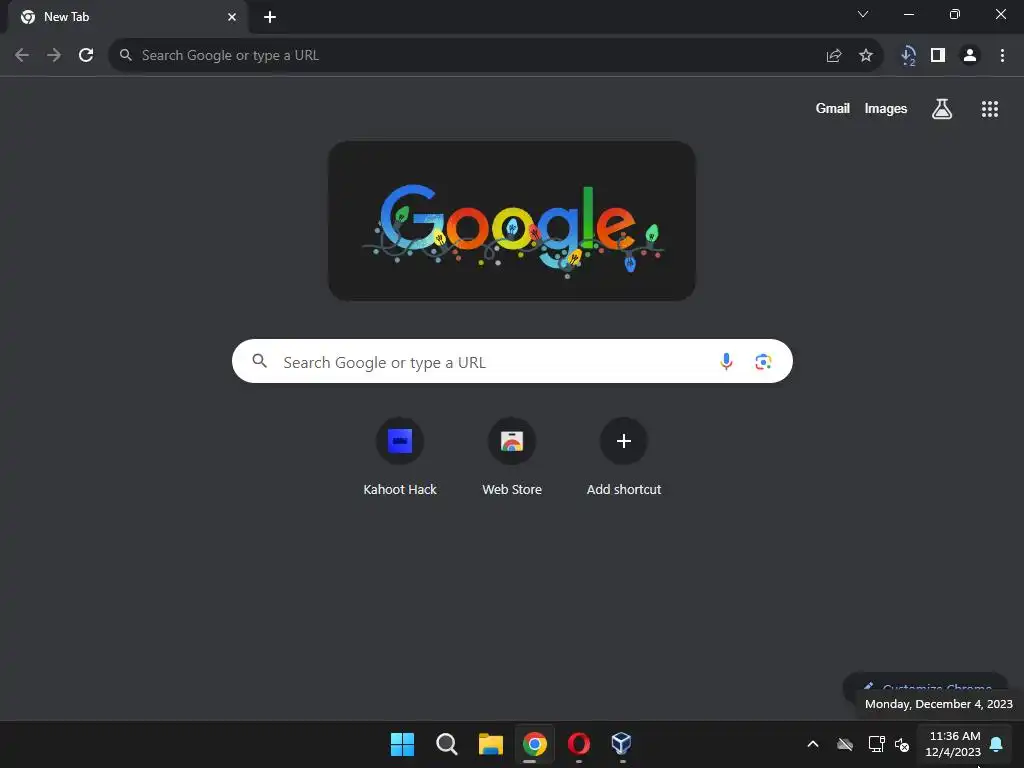Add a new shortcut tile
Viewport: 1024px width, 768px height.
(624, 457)
